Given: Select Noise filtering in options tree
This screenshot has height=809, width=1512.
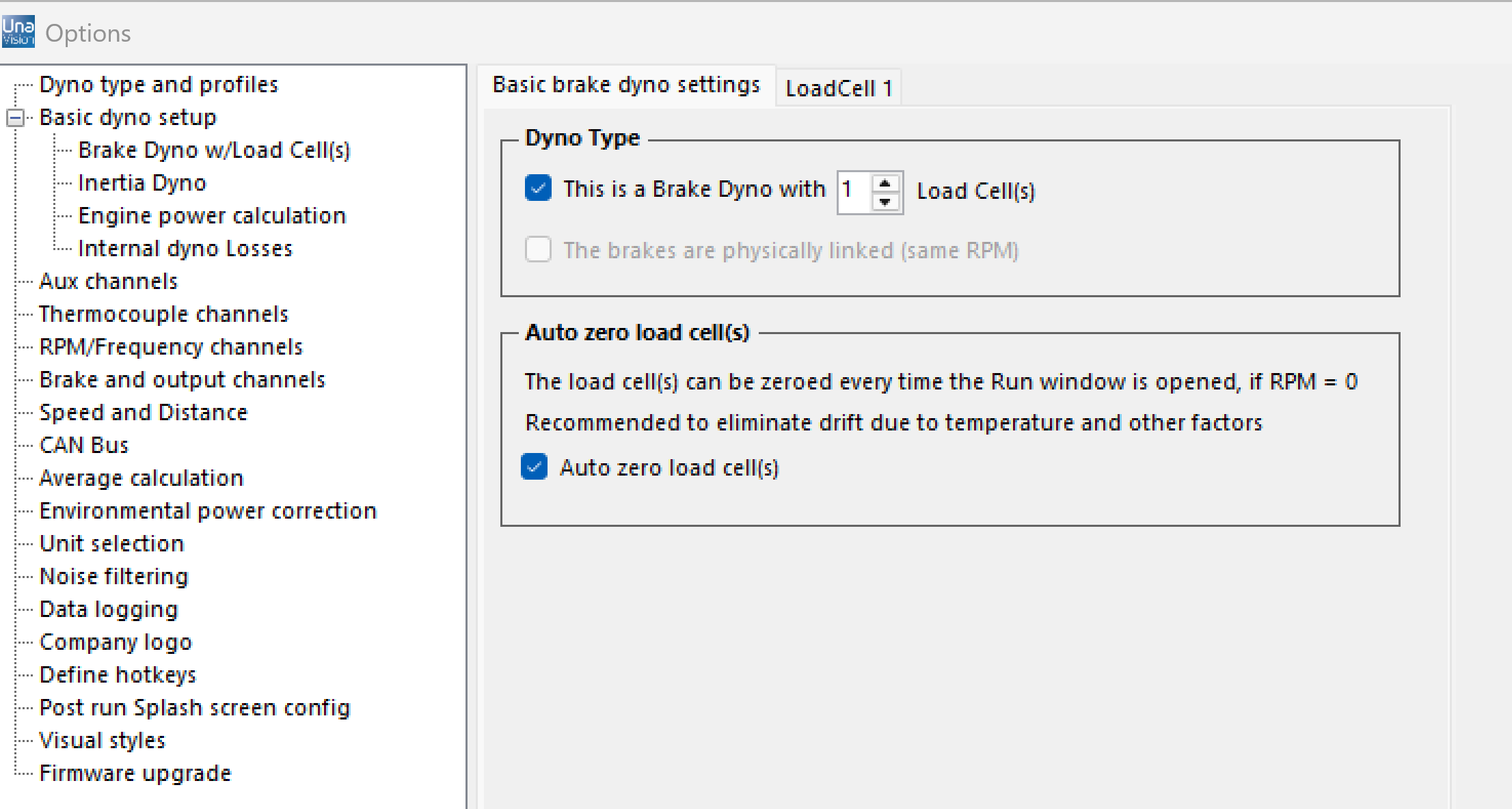Looking at the screenshot, I should (113, 577).
